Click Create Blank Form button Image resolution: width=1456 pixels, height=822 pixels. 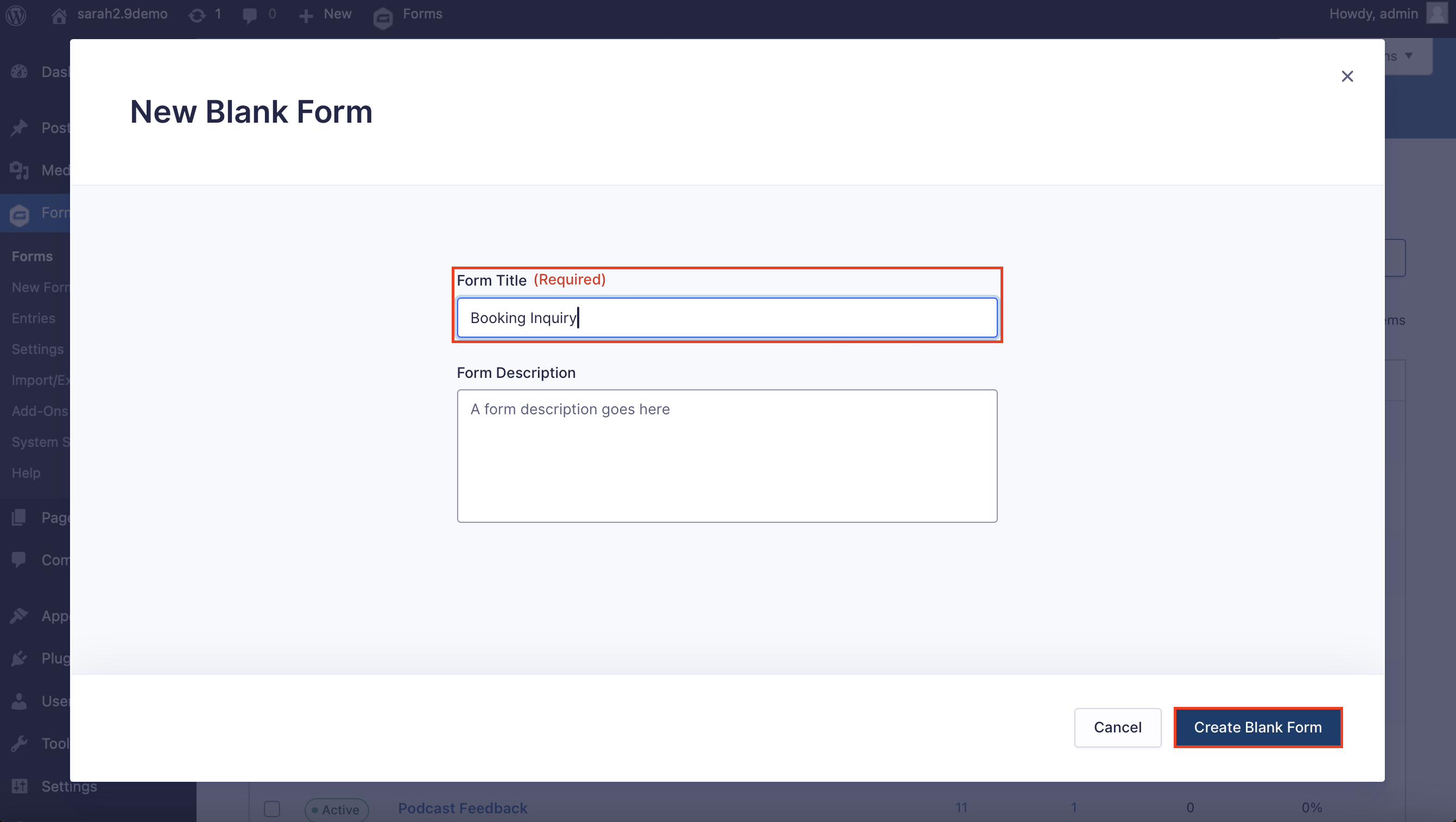pyautogui.click(x=1258, y=728)
